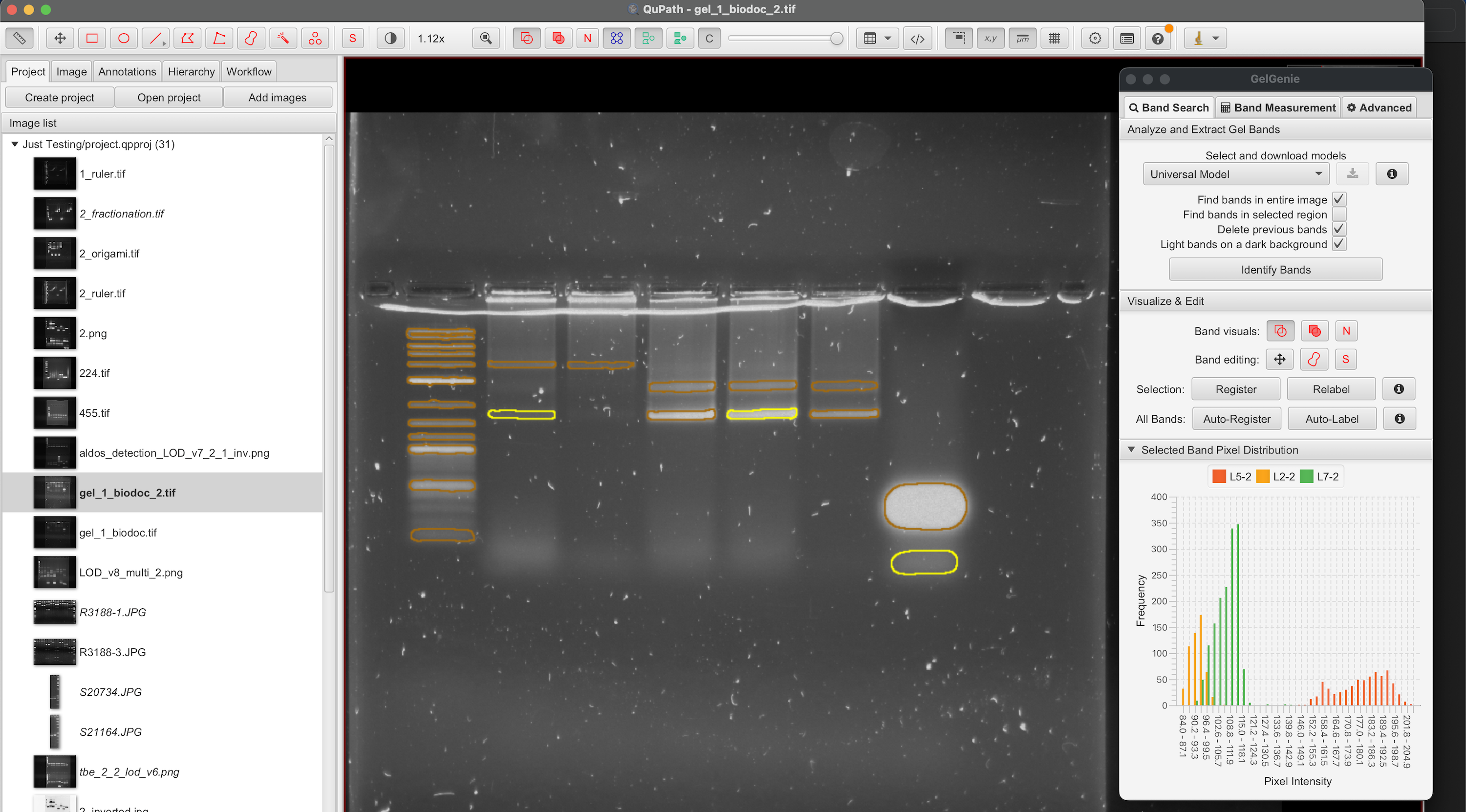Switch to the Workflow tab
Screen dimensions: 1466x812
click(x=249, y=72)
